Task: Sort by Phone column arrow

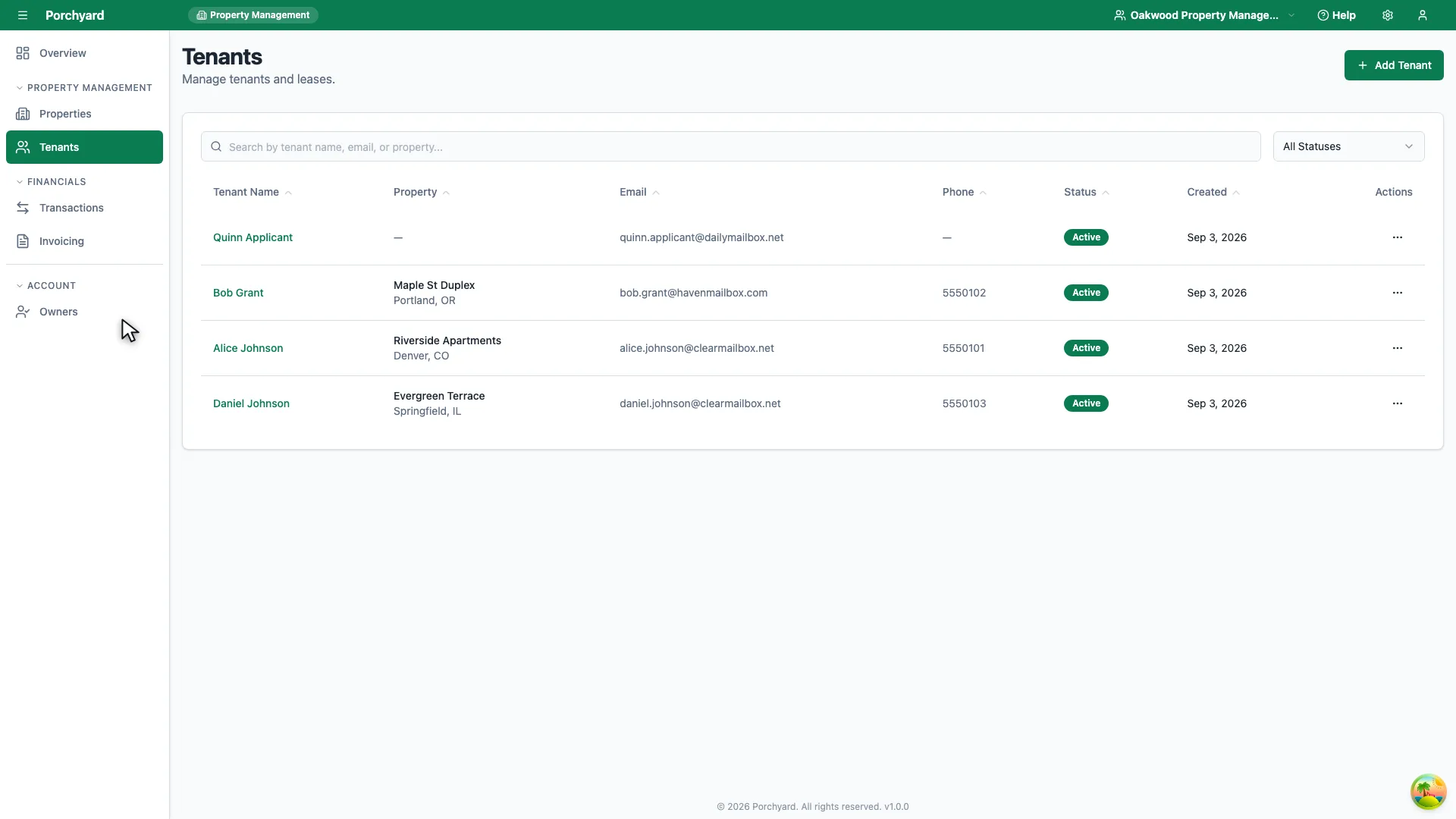Action: (983, 193)
